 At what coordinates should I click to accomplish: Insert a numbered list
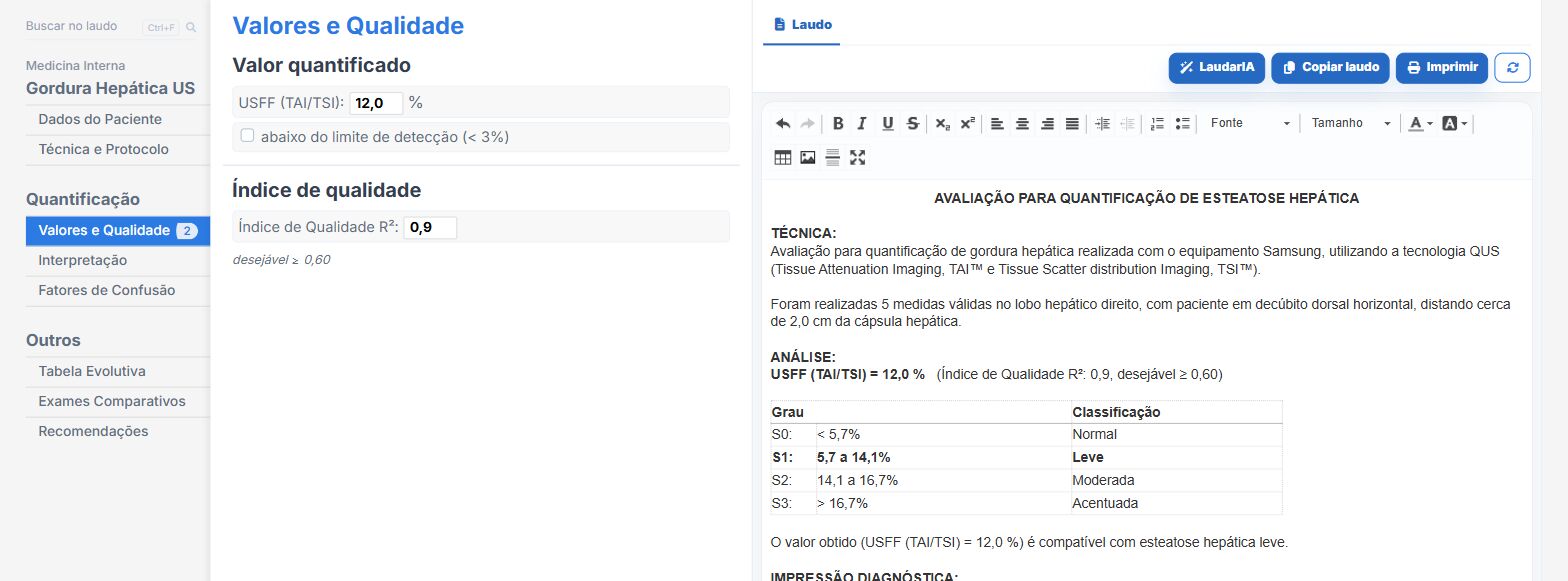pos(1157,124)
